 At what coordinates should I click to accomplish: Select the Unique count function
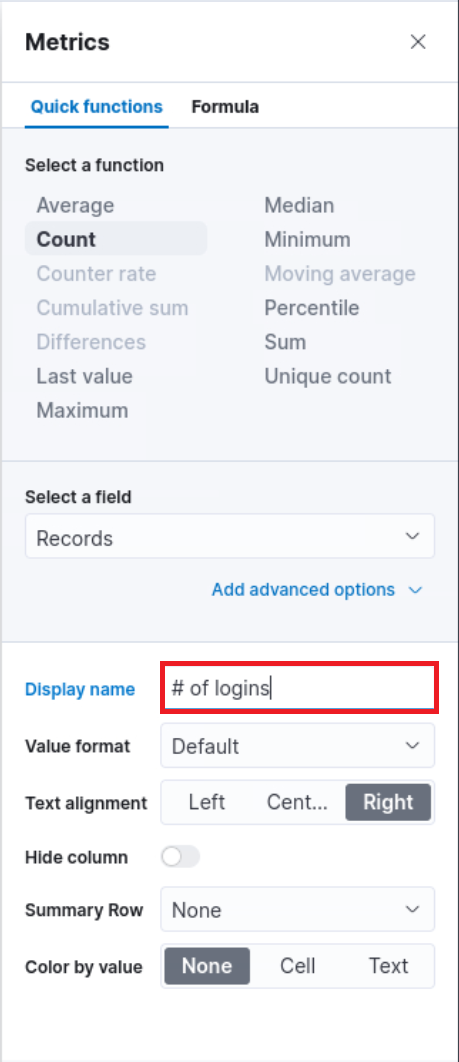pos(328,376)
